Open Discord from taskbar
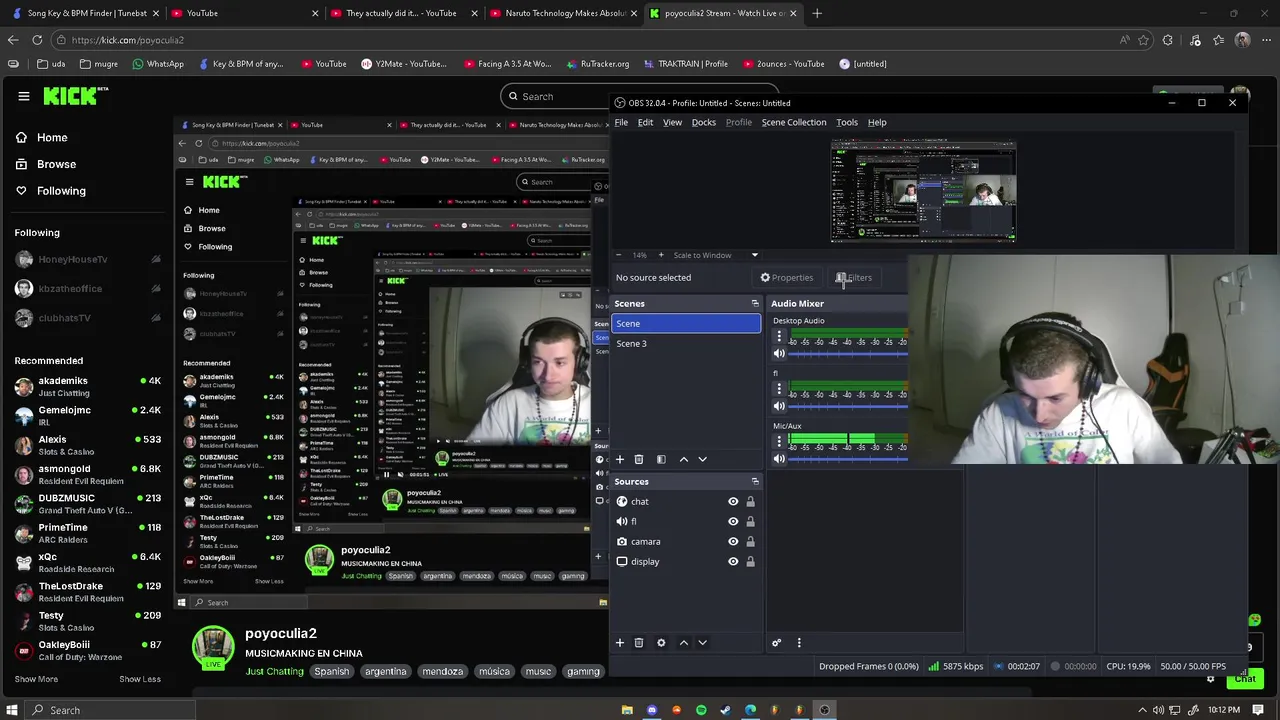The height and width of the screenshot is (720, 1280). coord(652,710)
